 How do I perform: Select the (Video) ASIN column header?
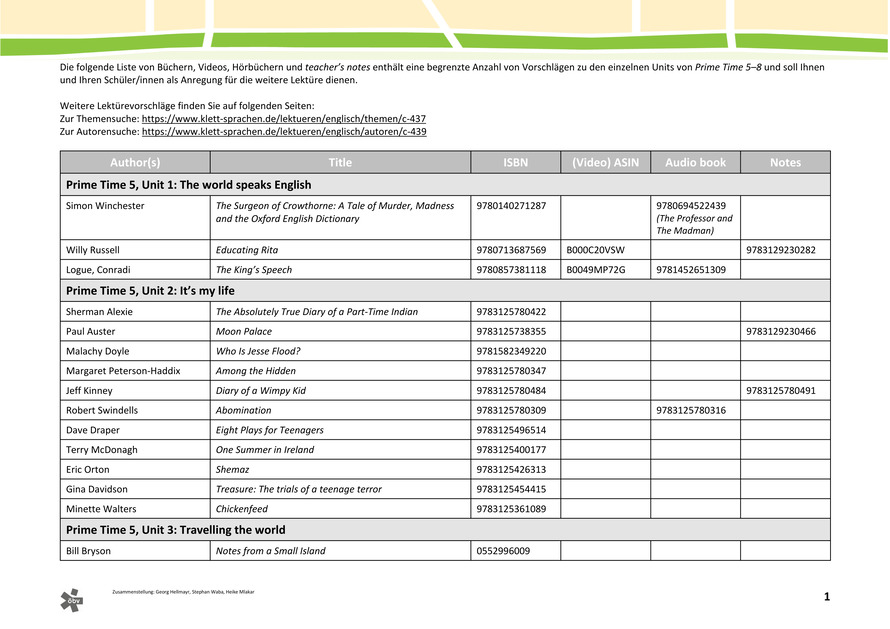click(605, 162)
